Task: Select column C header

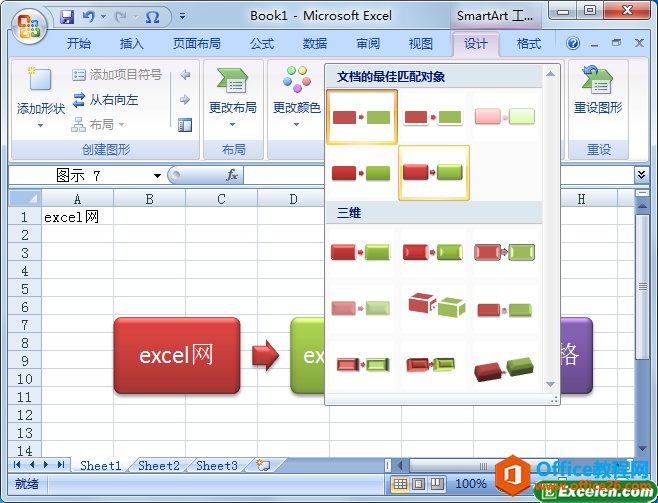Action: point(222,199)
